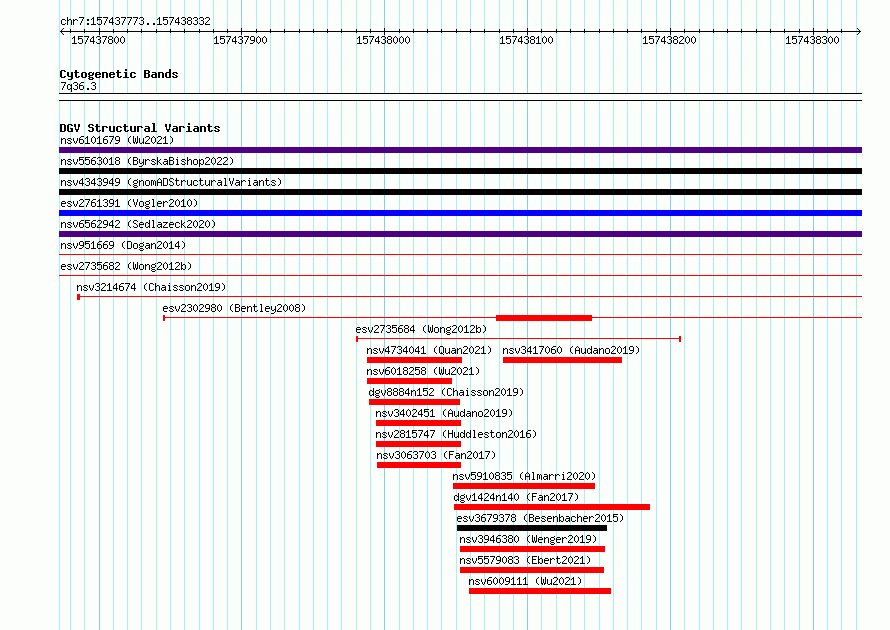Click the nsv6101679 (Wu2021) variant label
Image resolution: width=890 pixels, height=630 pixels.
[117, 140]
